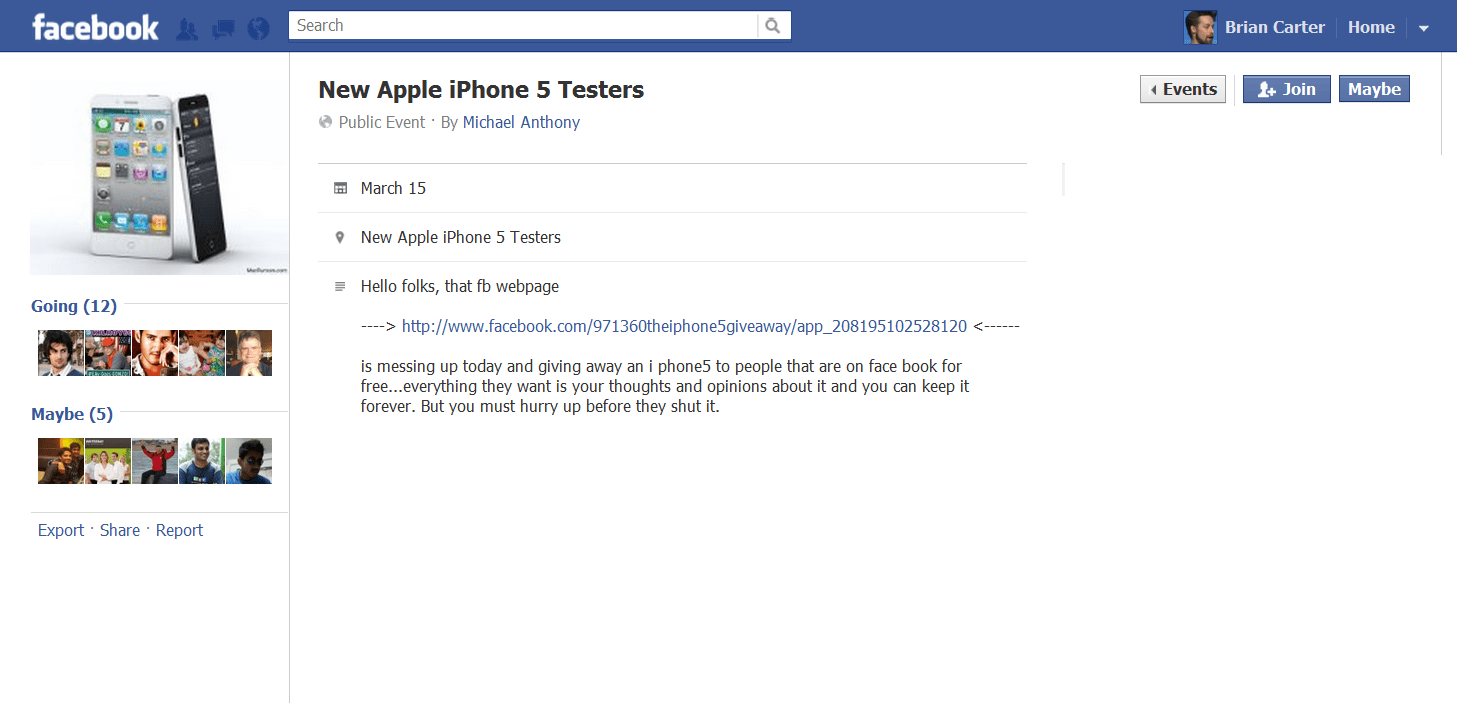The image size is (1457, 703).
Task: Go back to Events list
Action: (1183, 89)
